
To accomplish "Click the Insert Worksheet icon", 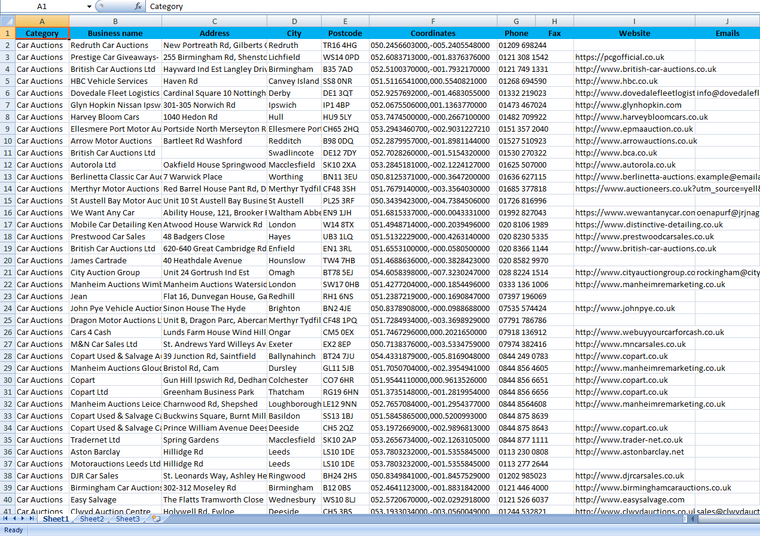I will click(x=156, y=519).
